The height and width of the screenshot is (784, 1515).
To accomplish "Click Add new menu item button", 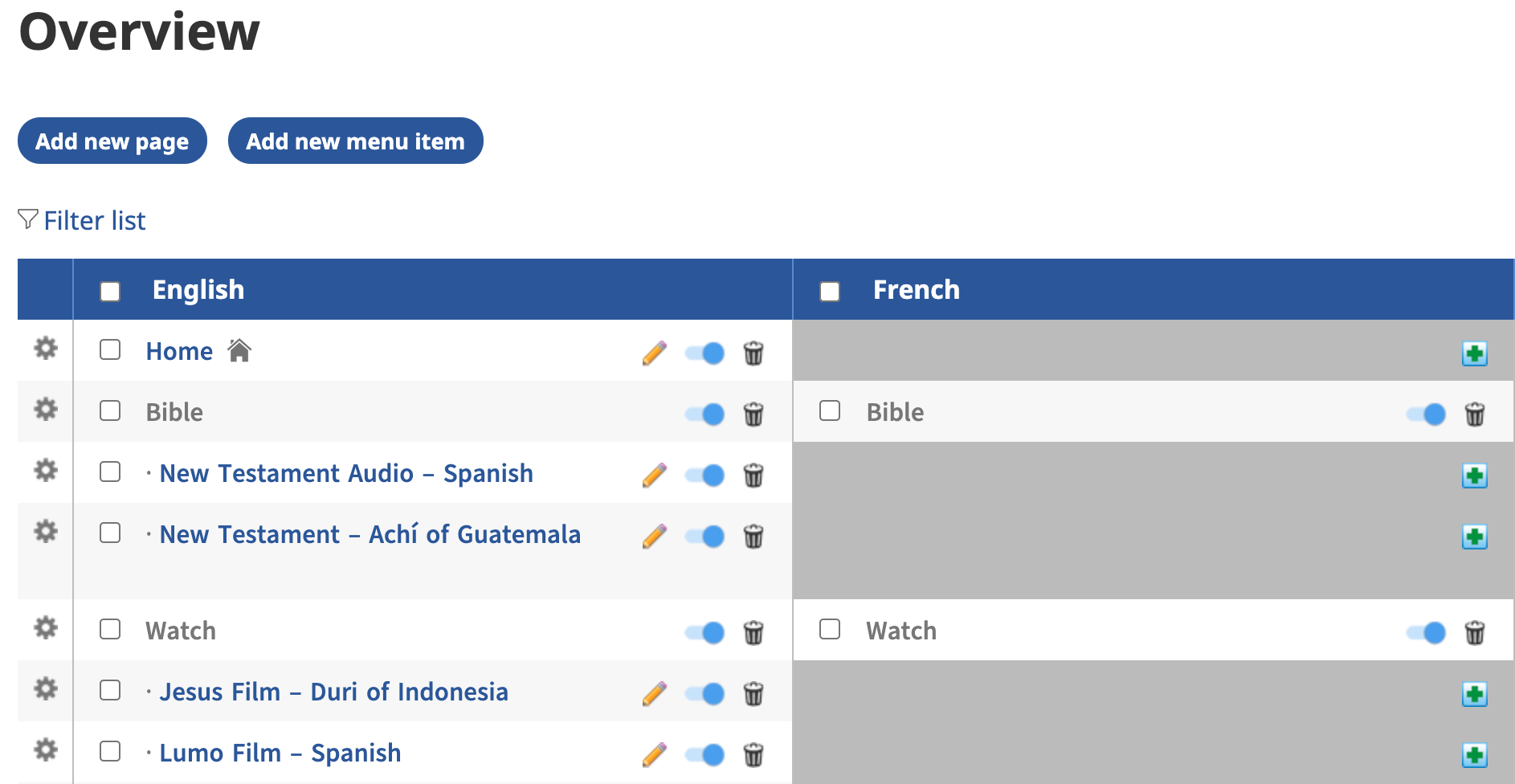I will tap(355, 141).
